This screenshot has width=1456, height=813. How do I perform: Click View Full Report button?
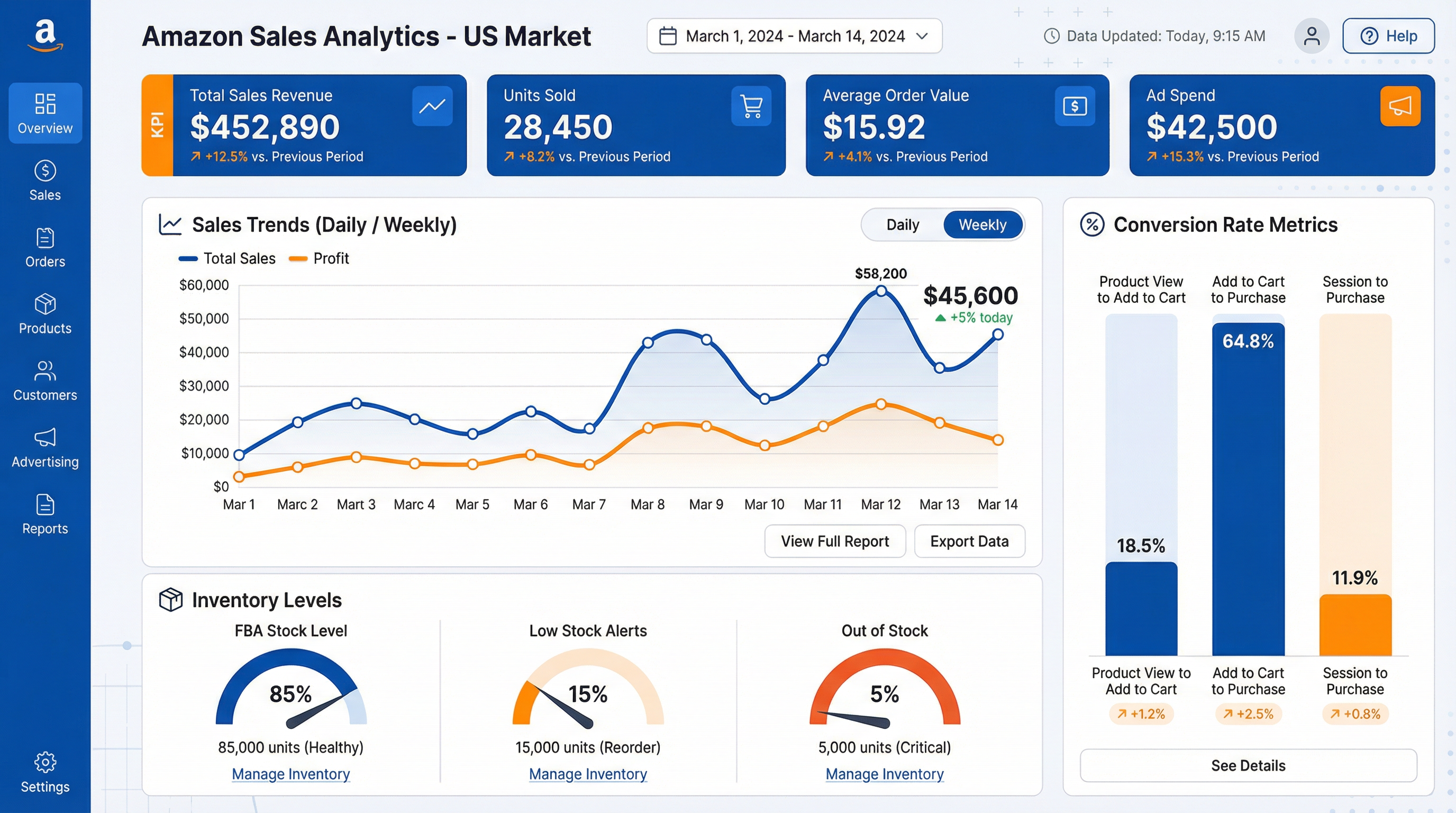(x=835, y=541)
